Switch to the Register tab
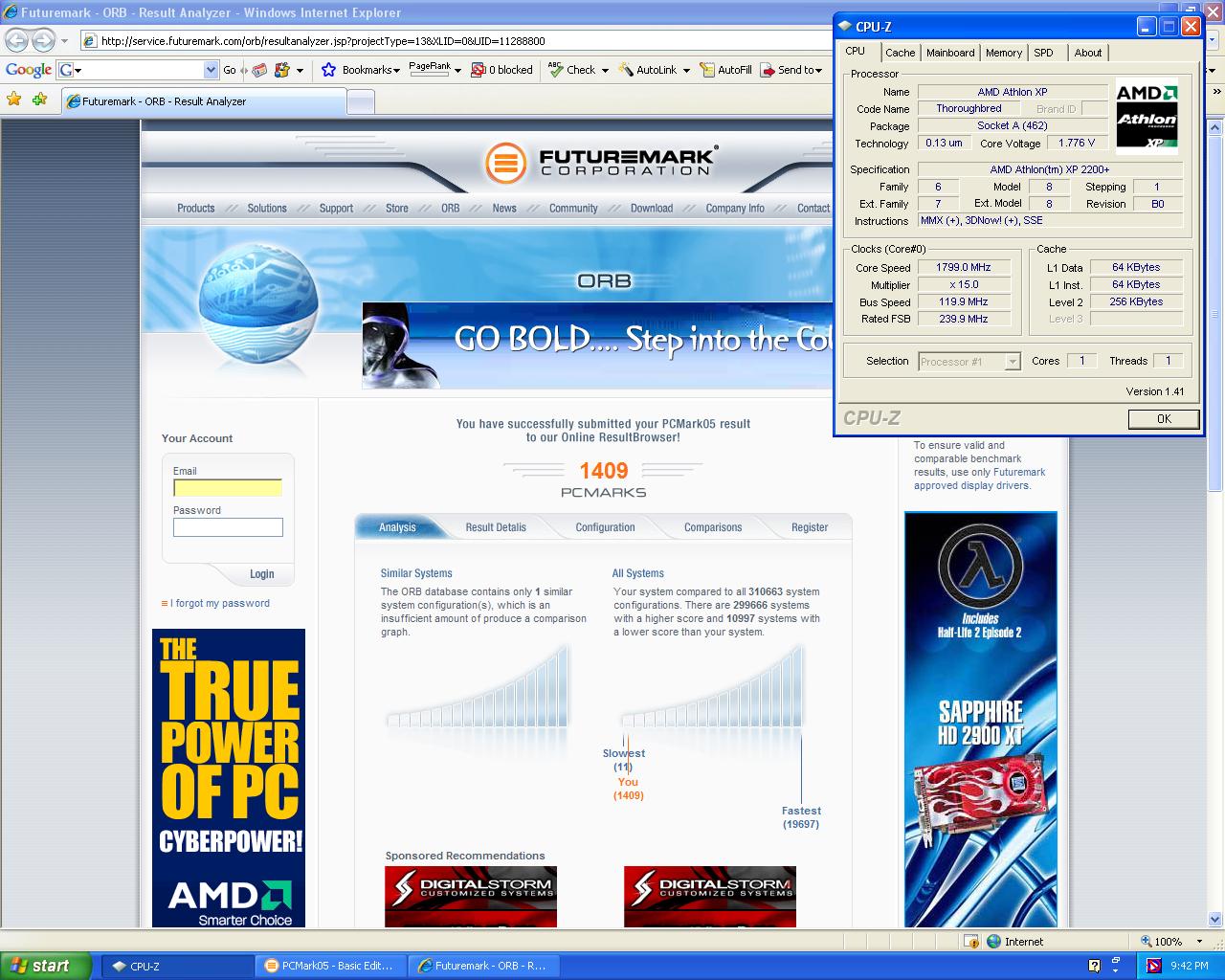The image size is (1225, 980). (810, 527)
